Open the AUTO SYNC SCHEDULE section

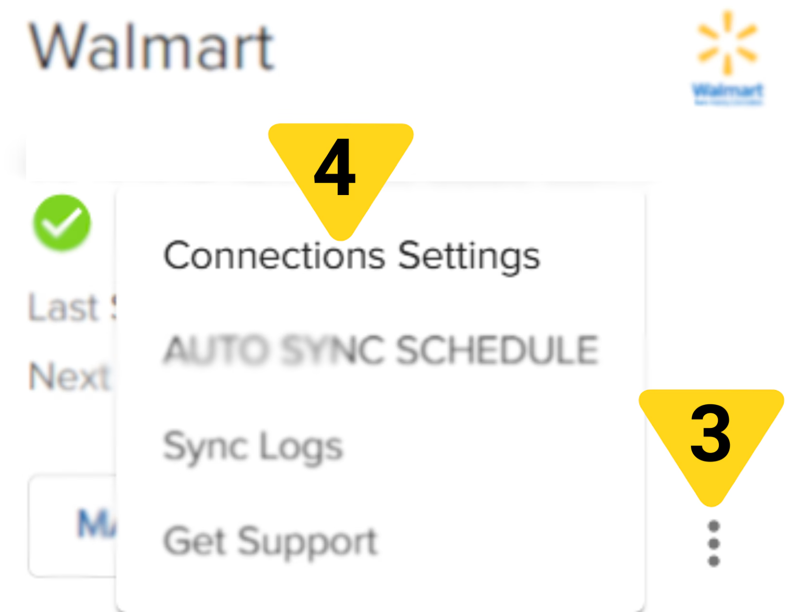[381, 350]
